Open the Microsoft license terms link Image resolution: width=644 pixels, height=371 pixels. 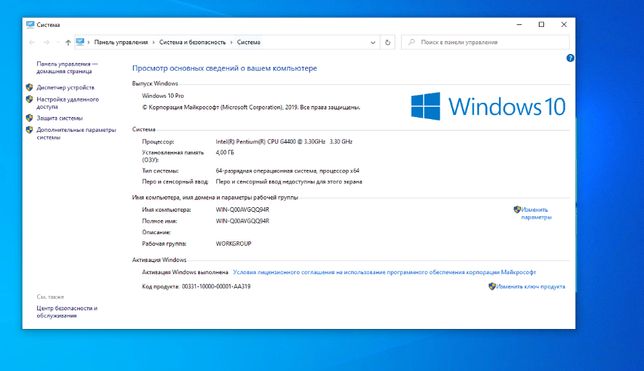pos(384,272)
